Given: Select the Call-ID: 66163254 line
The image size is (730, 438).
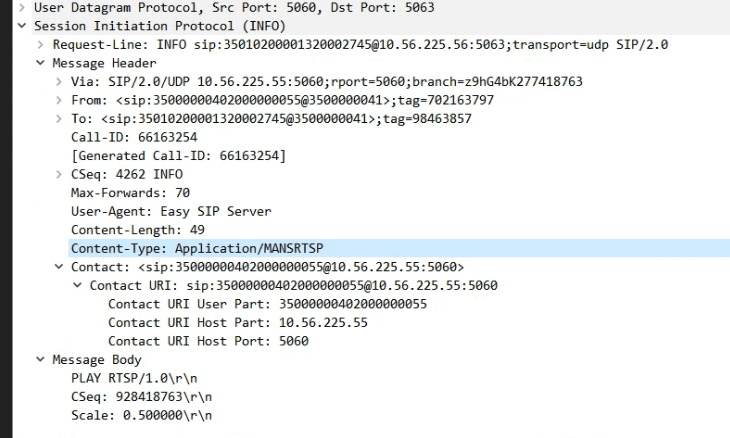Looking at the screenshot, I should click(x=130, y=137).
